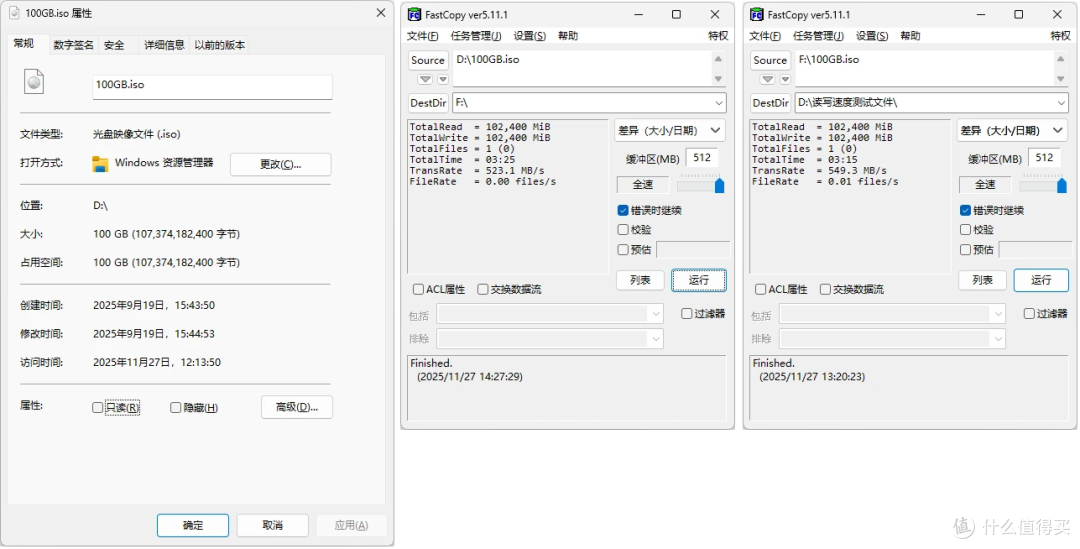Viewport: 1080px width, 549px height.
Task: Switch to 以前的版本 tab
Action: [x=219, y=45]
